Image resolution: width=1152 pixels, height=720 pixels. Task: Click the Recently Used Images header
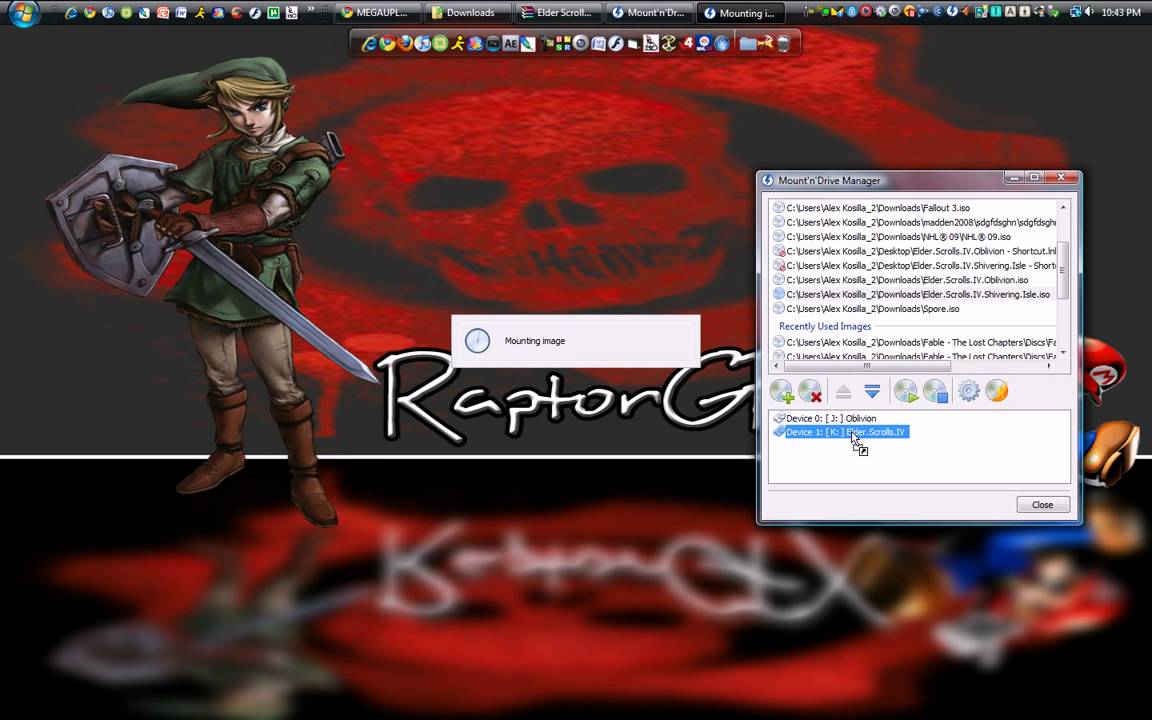tap(825, 326)
